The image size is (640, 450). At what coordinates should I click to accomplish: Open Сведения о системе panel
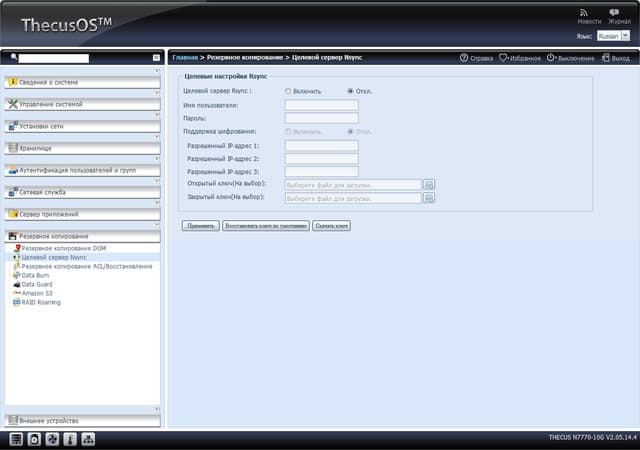(x=82, y=82)
